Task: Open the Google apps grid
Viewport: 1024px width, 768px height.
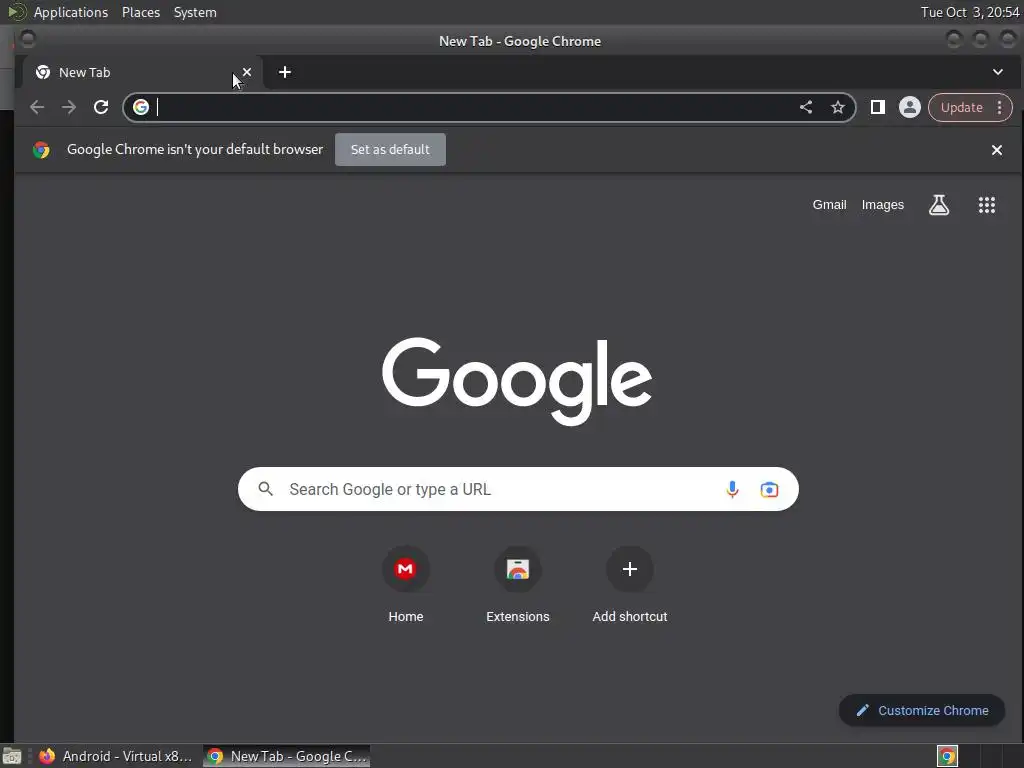Action: 987,205
